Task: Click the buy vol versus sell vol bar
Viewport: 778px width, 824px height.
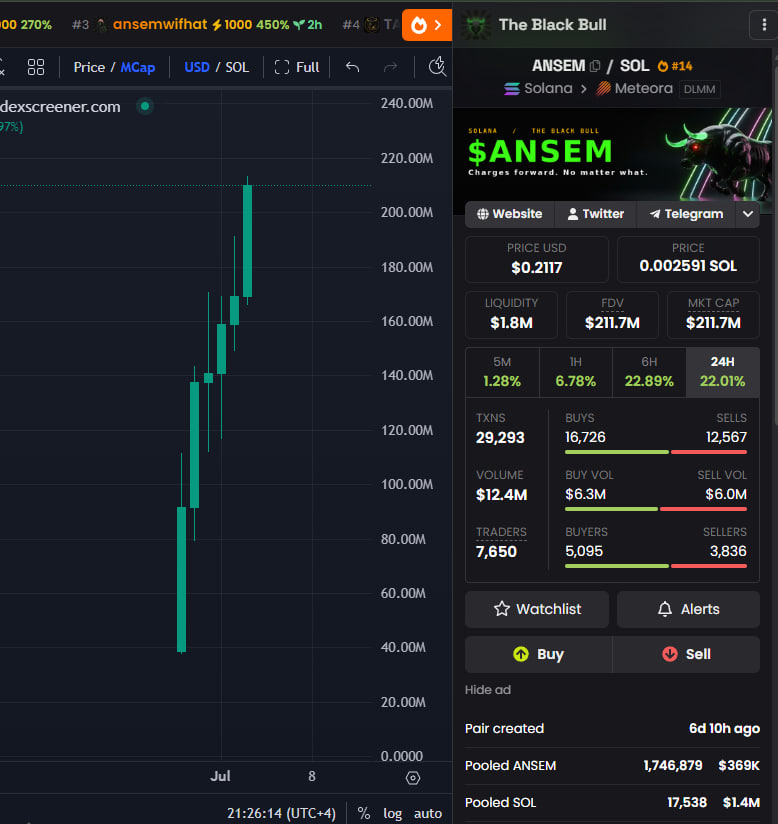Action: pos(656,509)
